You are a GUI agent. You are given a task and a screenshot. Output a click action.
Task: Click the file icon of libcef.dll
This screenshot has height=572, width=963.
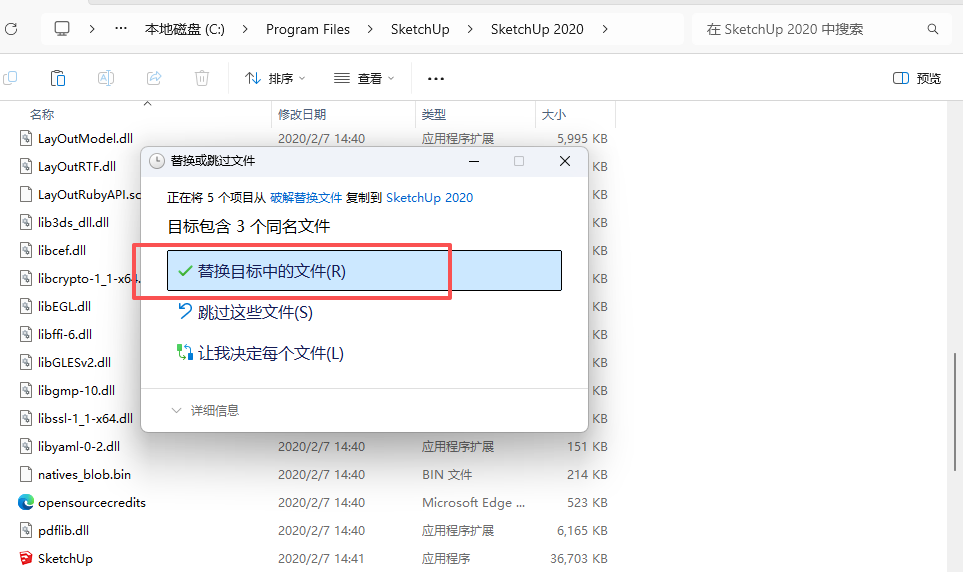(26, 250)
